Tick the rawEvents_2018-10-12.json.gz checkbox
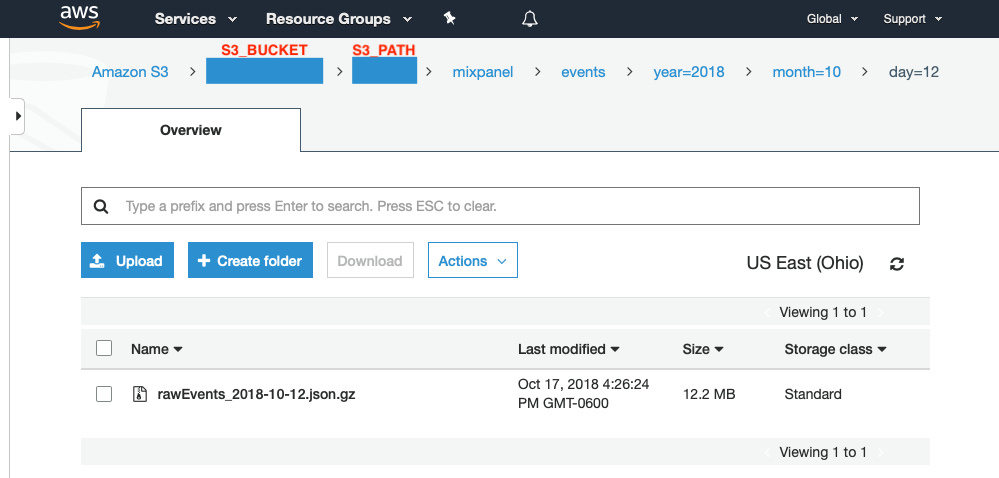Image resolution: width=999 pixels, height=478 pixels. (x=104, y=394)
